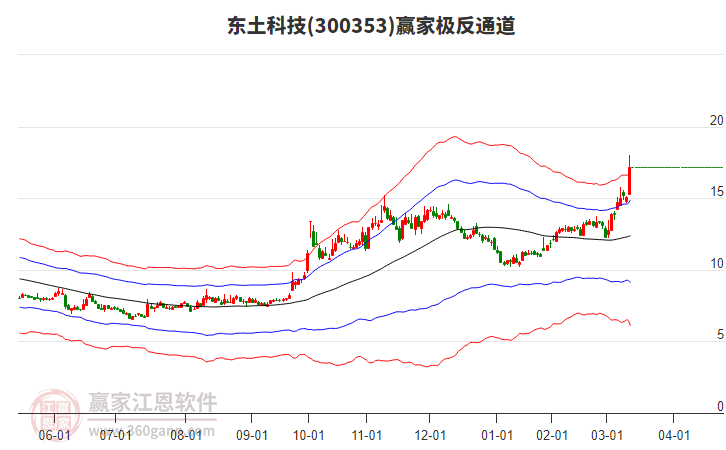Click the green dashed price level line
The width and height of the screenshot is (726, 450).
click(x=678, y=168)
